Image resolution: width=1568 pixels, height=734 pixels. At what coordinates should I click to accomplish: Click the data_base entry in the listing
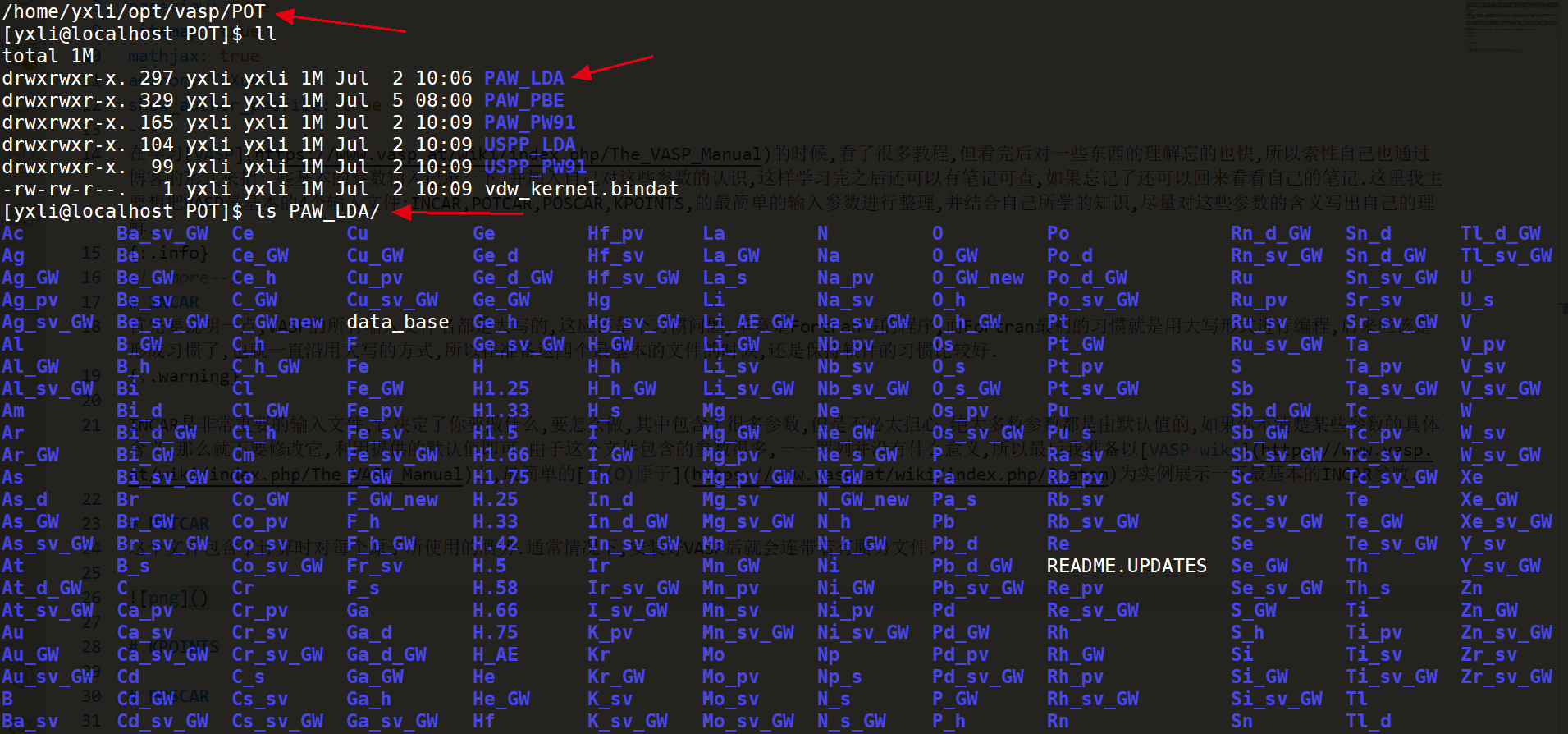click(x=398, y=322)
